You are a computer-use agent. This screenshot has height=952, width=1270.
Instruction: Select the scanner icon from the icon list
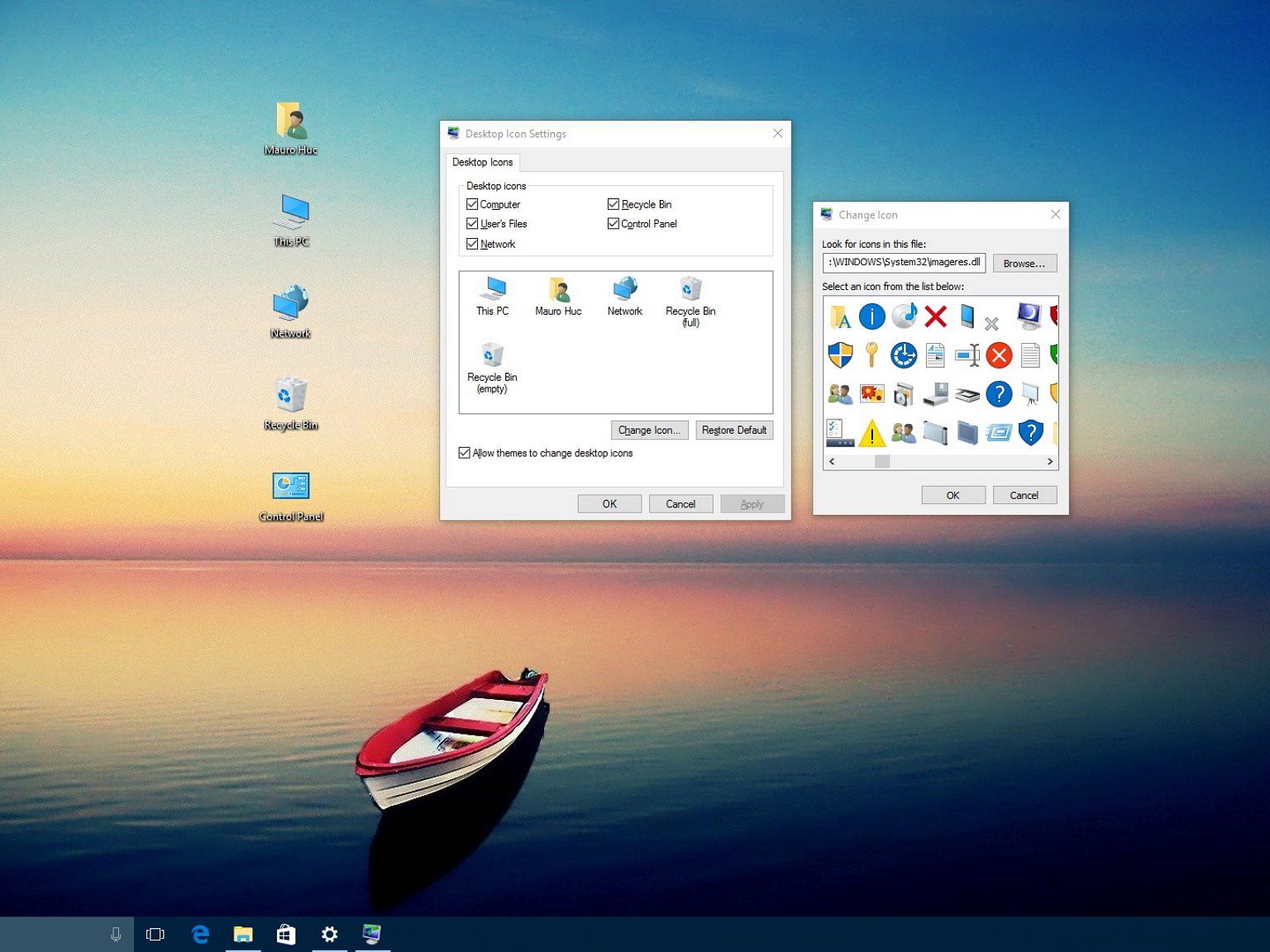click(967, 394)
